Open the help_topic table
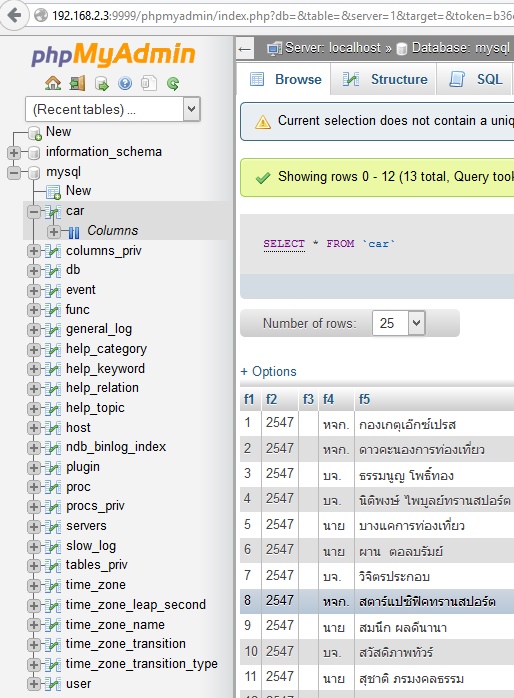This screenshot has height=698, width=514. (95, 408)
